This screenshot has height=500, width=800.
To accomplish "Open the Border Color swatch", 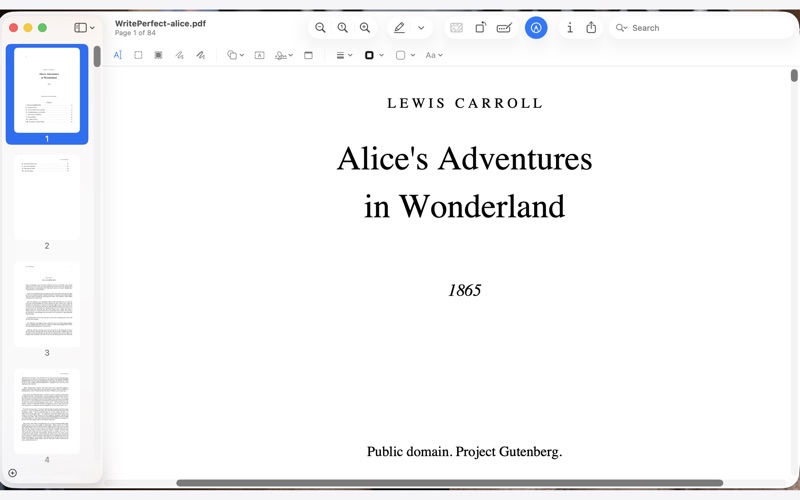I will click(374, 55).
